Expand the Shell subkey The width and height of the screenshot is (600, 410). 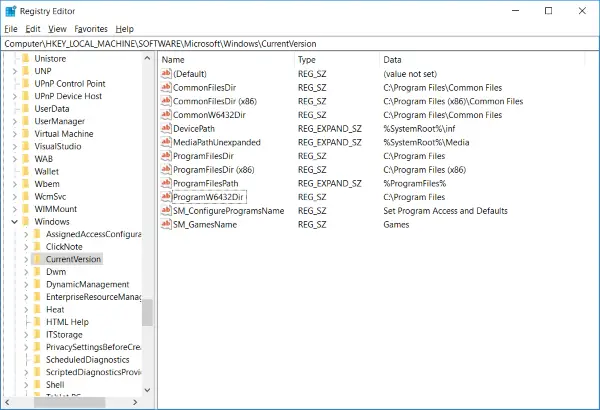(24, 384)
